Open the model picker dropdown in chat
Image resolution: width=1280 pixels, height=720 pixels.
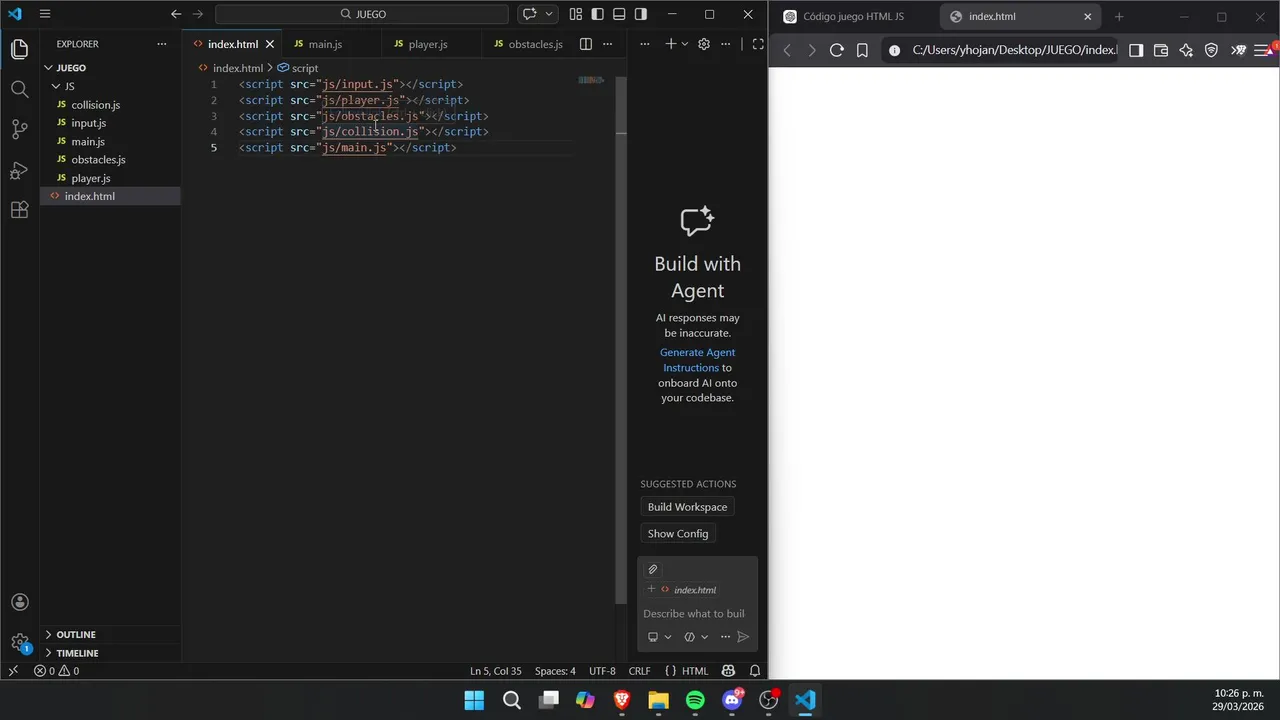(696, 637)
